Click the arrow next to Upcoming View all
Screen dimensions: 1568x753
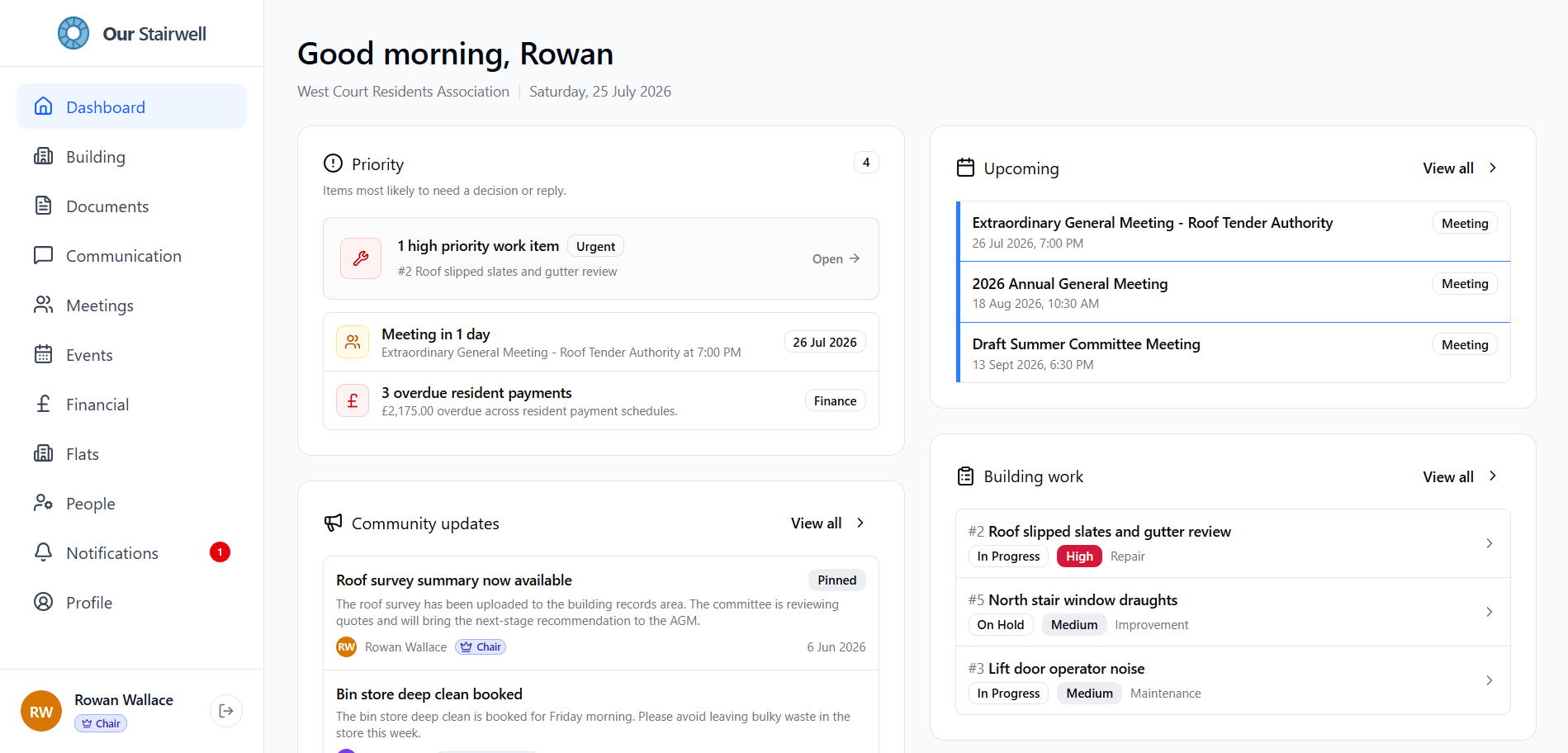[x=1492, y=168]
